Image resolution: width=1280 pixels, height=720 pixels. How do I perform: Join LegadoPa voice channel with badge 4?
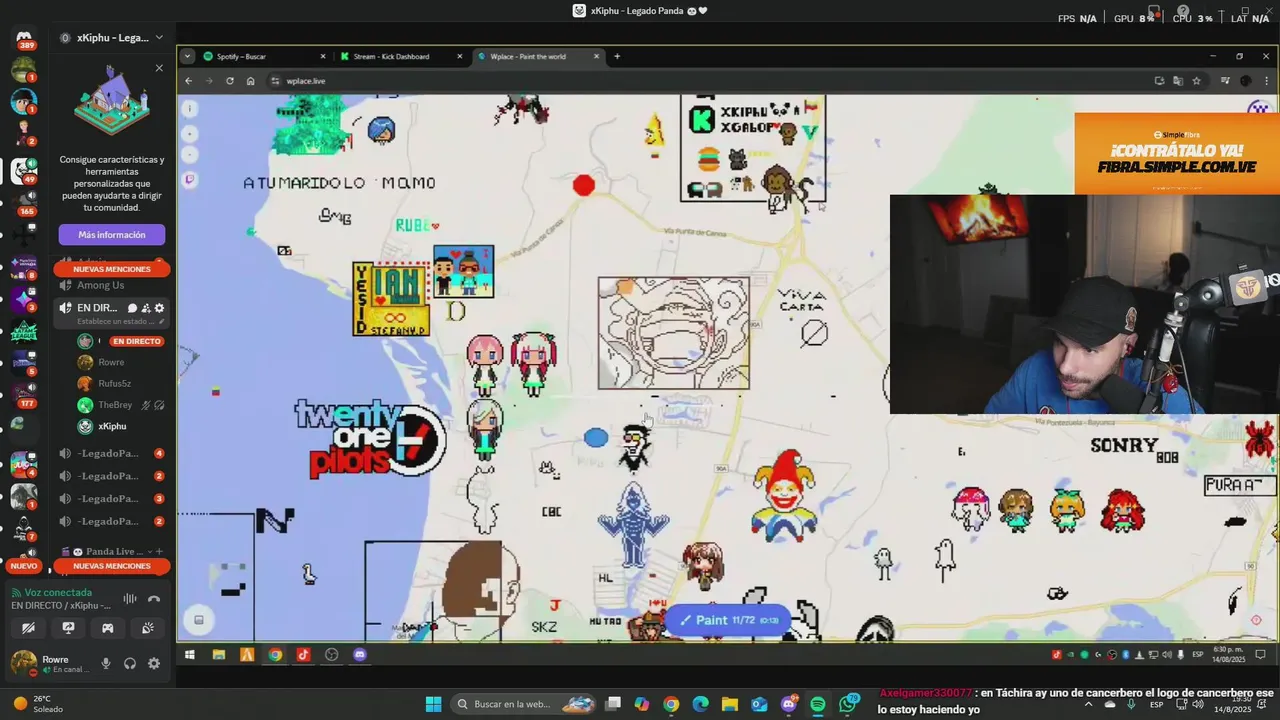pos(112,454)
